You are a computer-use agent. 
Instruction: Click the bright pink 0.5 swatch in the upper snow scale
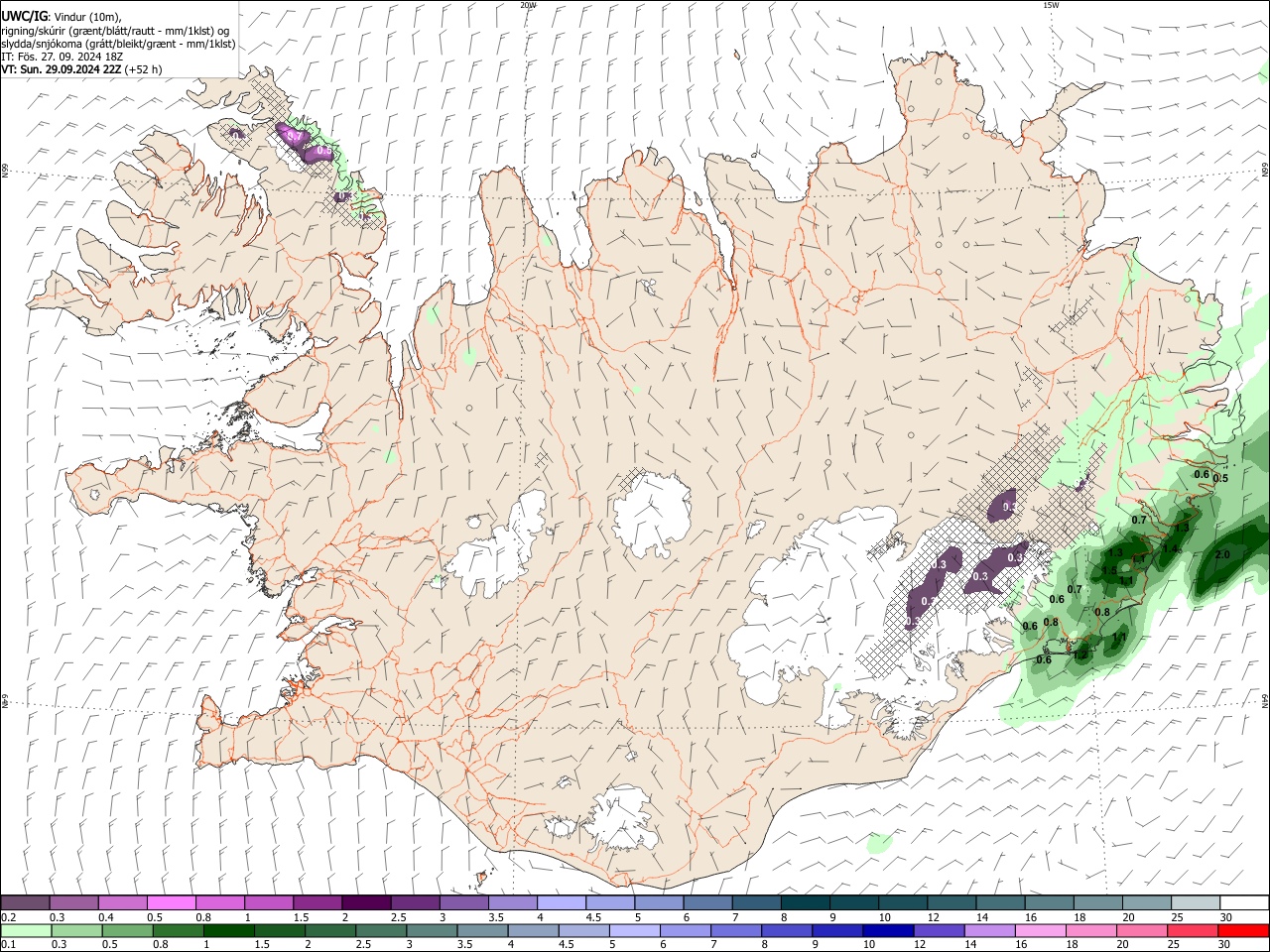pyautogui.click(x=170, y=902)
